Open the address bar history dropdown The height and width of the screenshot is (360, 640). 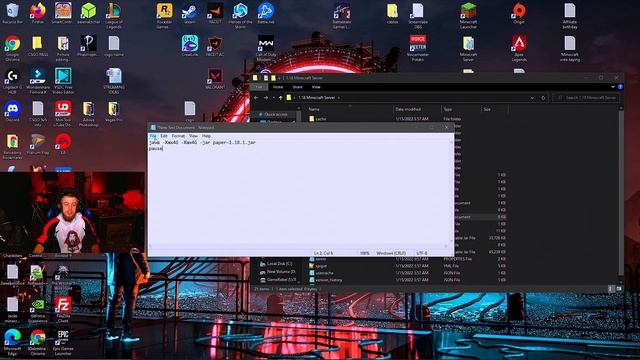click(x=532, y=98)
